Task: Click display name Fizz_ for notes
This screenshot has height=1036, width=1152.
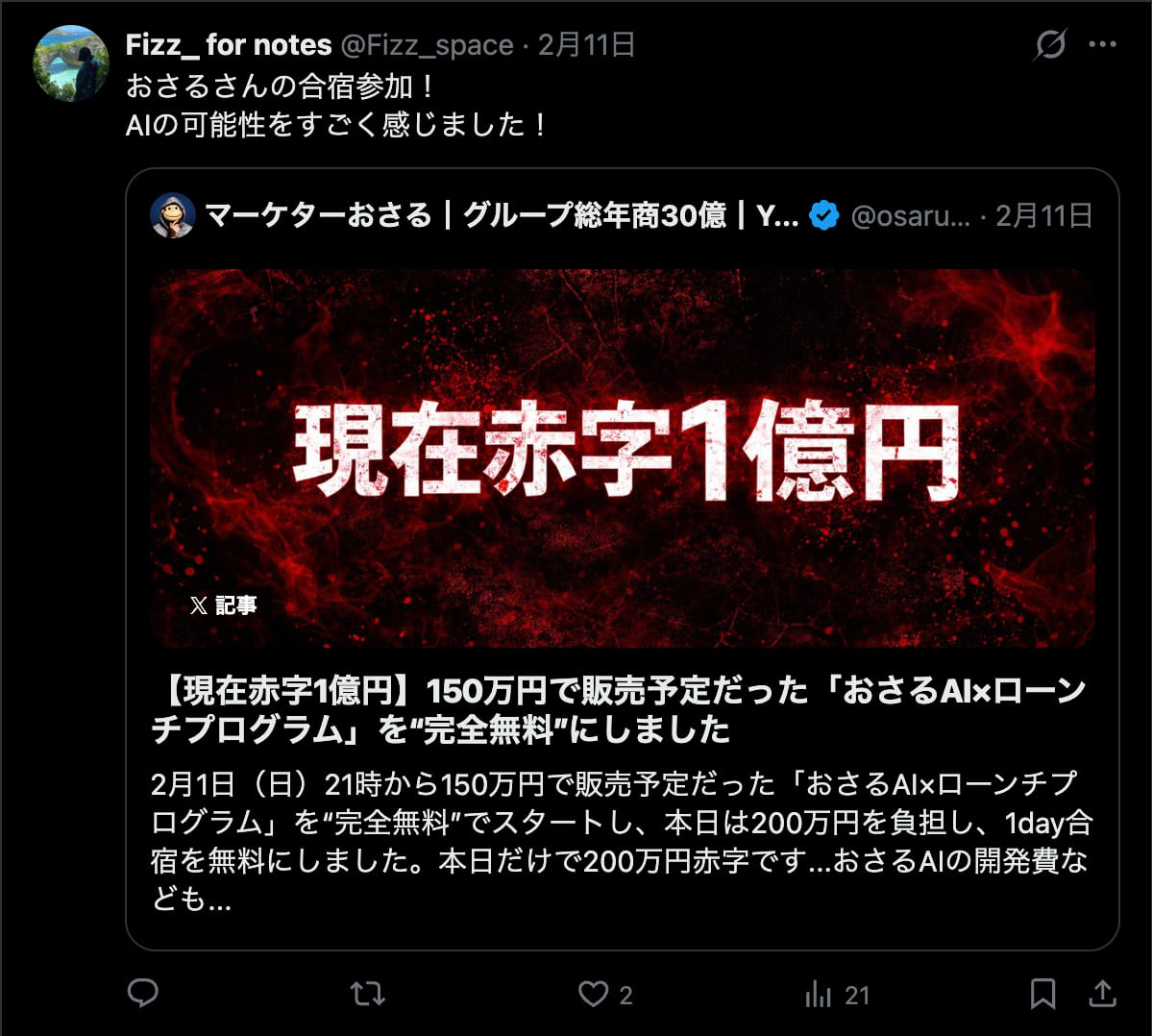Action: pyautogui.click(x=229, y=45)
